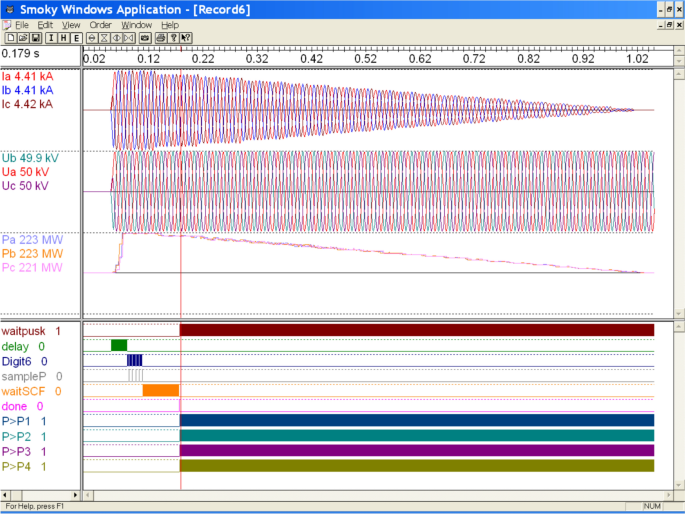Open the Help menu

170,25
